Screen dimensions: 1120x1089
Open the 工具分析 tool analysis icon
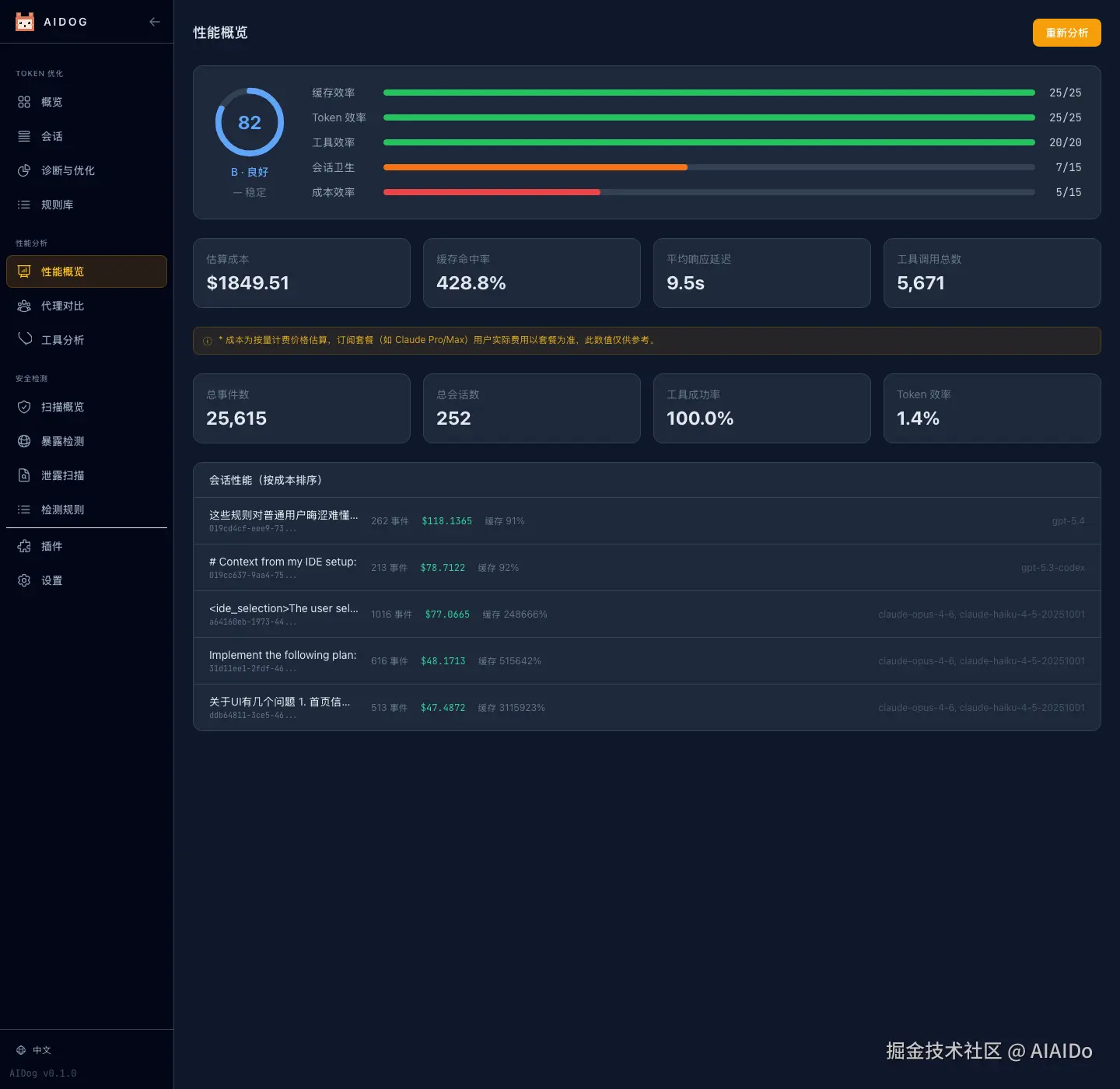point(23,339)
